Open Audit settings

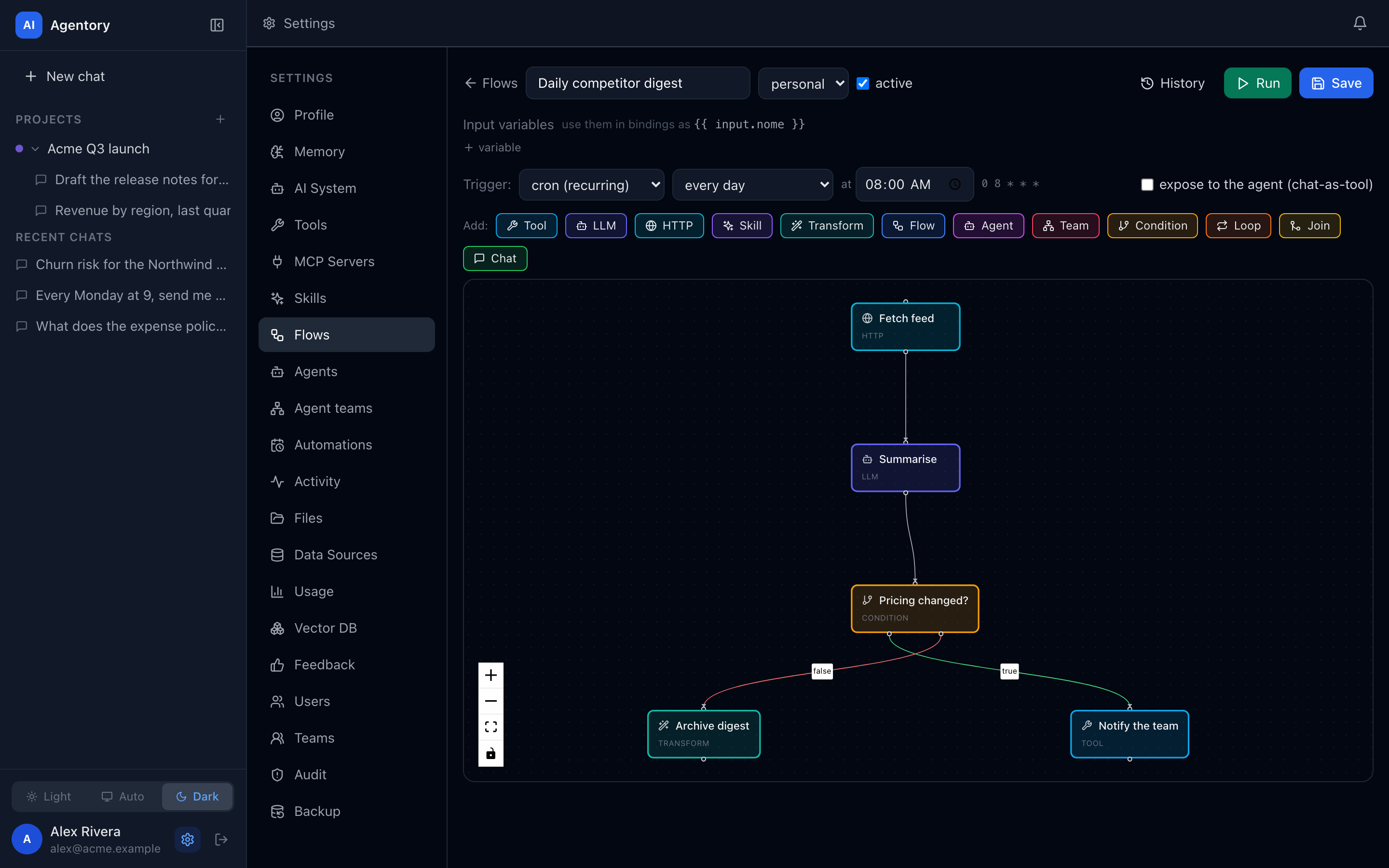click(347, 774)
